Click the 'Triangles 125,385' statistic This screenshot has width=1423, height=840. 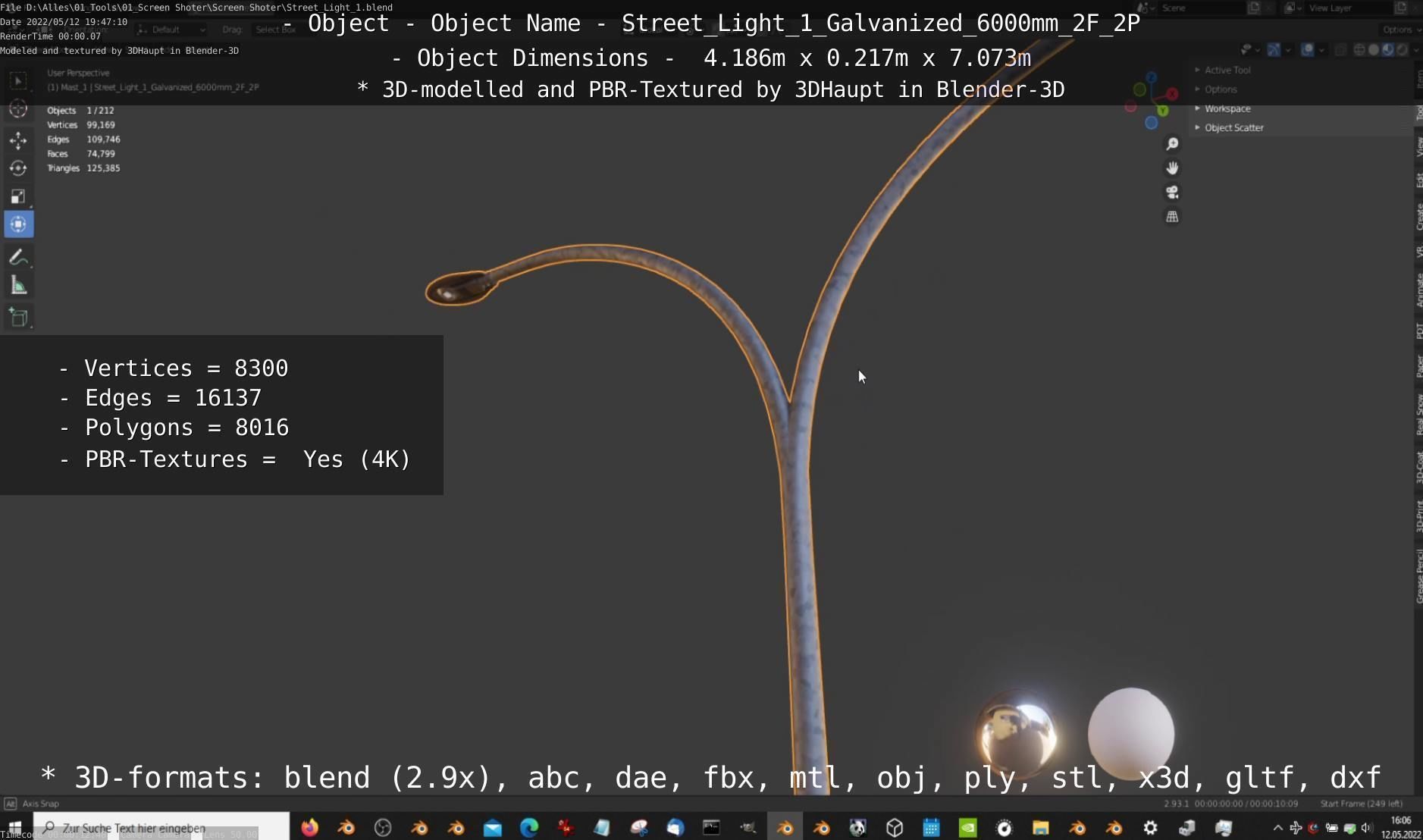(x=83, y=168)
